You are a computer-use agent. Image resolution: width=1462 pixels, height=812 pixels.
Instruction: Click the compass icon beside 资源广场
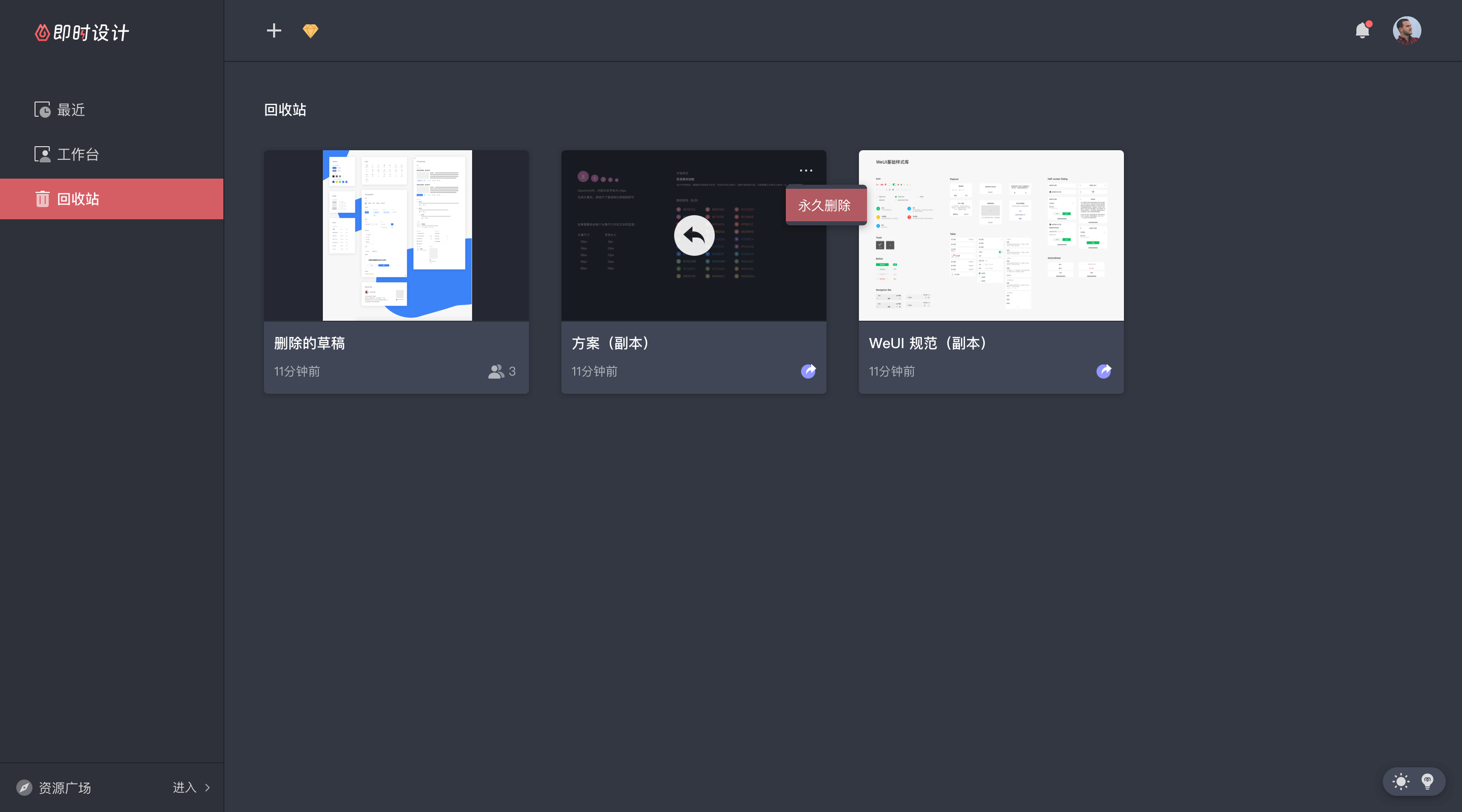(24, 788)
